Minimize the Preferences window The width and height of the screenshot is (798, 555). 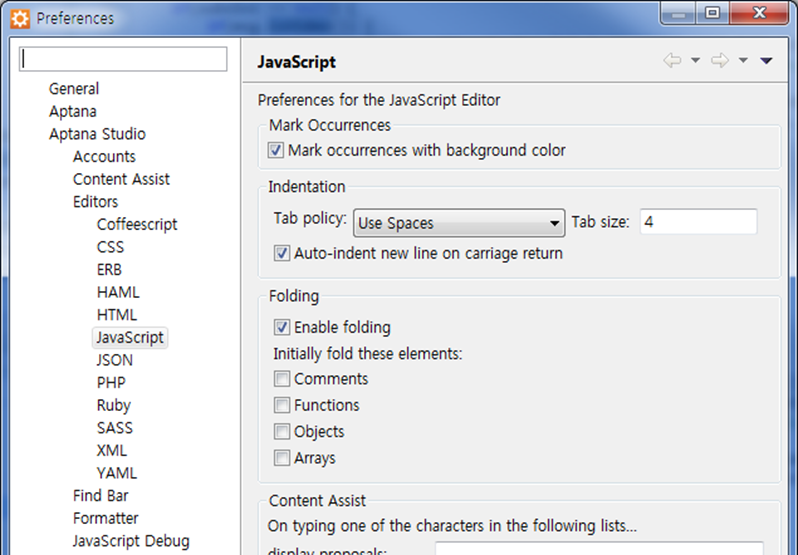coord(678,12)
